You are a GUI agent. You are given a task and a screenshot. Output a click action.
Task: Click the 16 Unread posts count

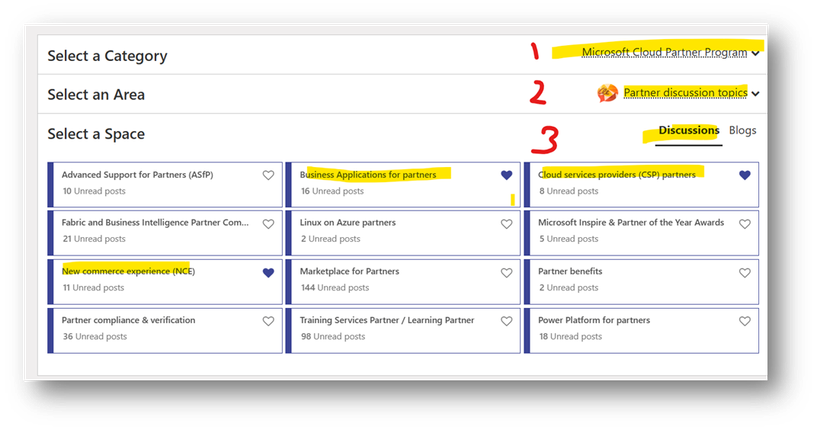coord(332,191)
